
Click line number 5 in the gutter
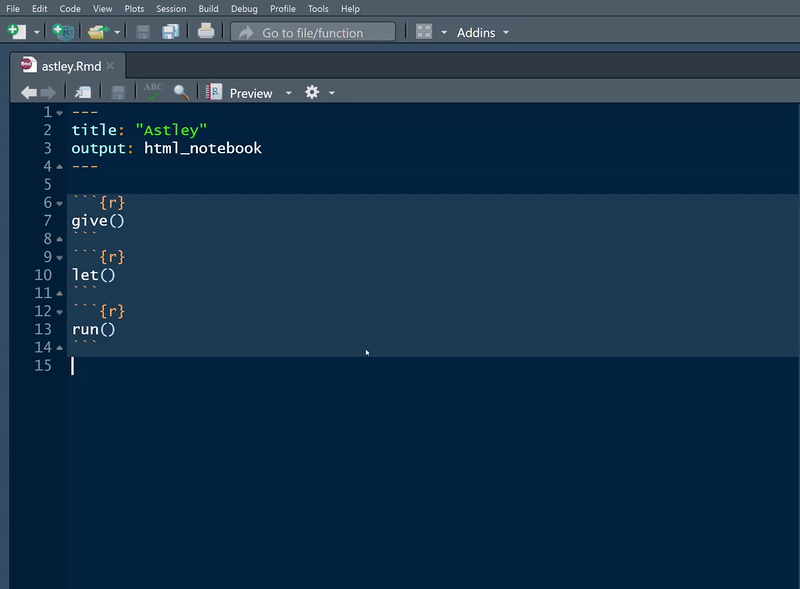click(47, 184)
